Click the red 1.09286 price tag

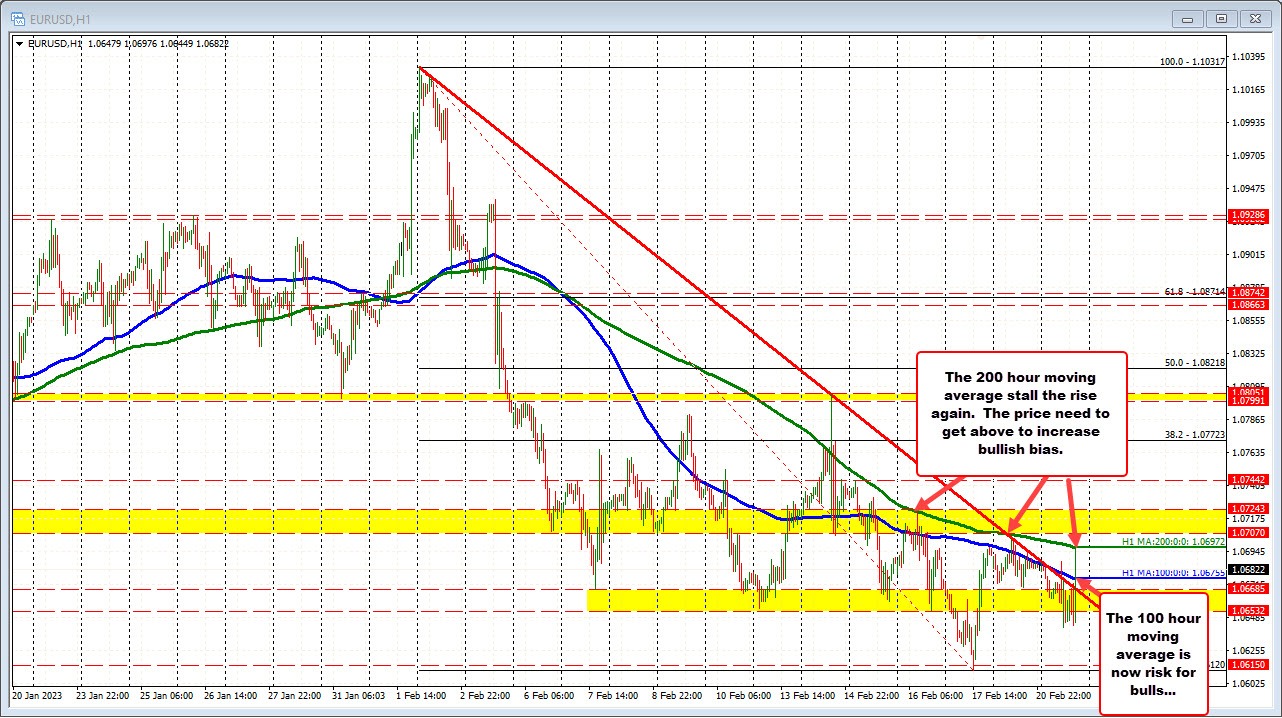1250,214
